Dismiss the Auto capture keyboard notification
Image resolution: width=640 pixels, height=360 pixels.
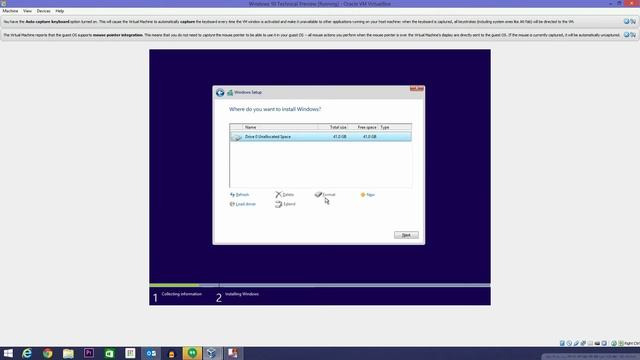[627, 21]
